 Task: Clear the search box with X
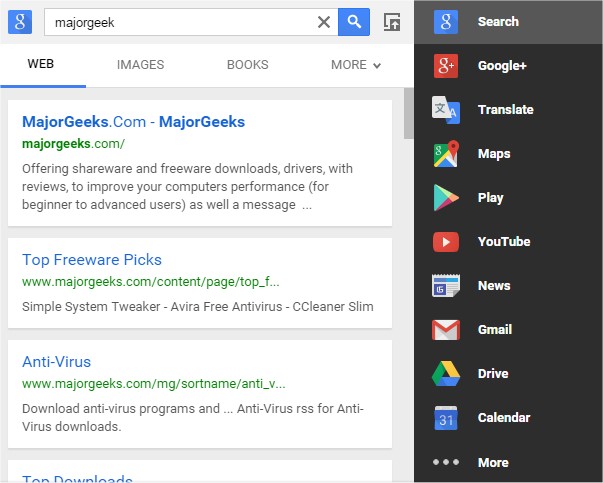(323, 22)
